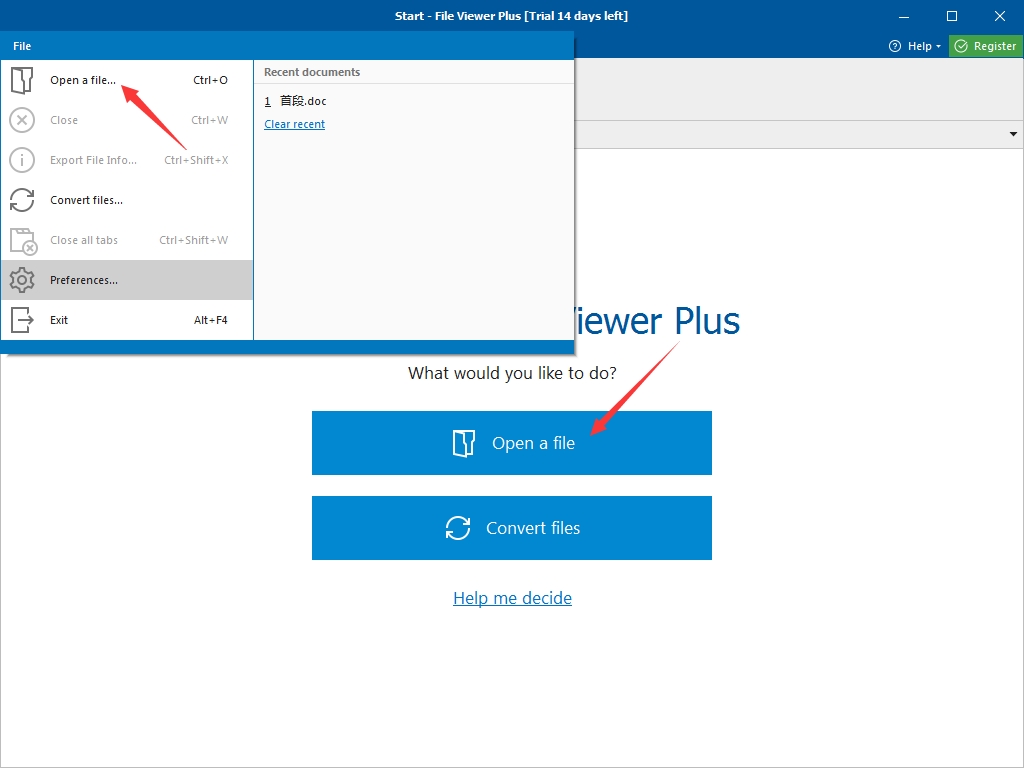Click the What would you like to do? text

pyautogui.click(x=512, y=373)
